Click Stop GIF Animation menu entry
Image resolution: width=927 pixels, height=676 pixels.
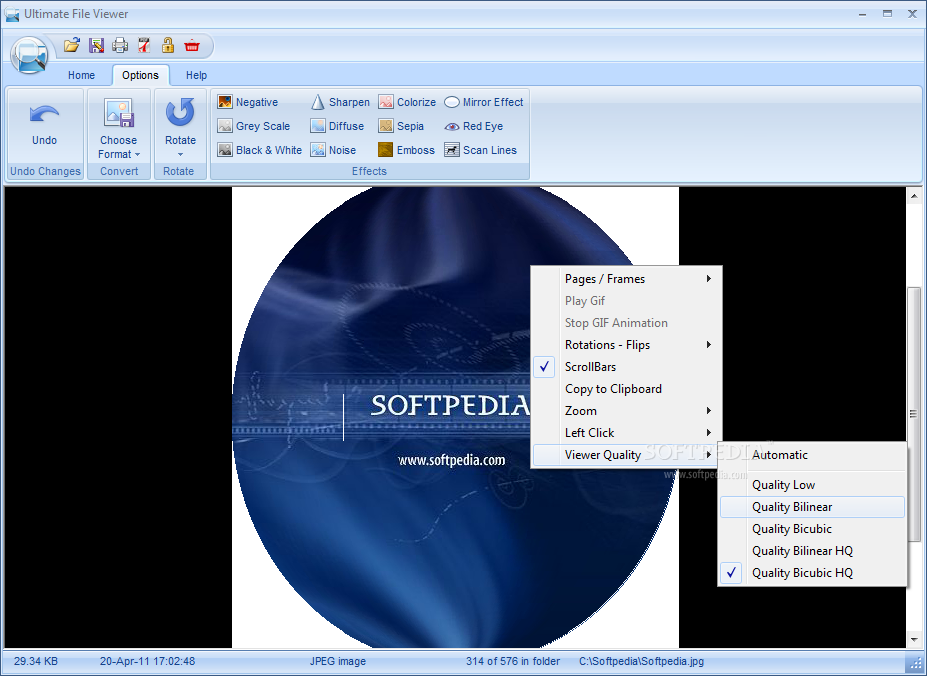(627, 323)
